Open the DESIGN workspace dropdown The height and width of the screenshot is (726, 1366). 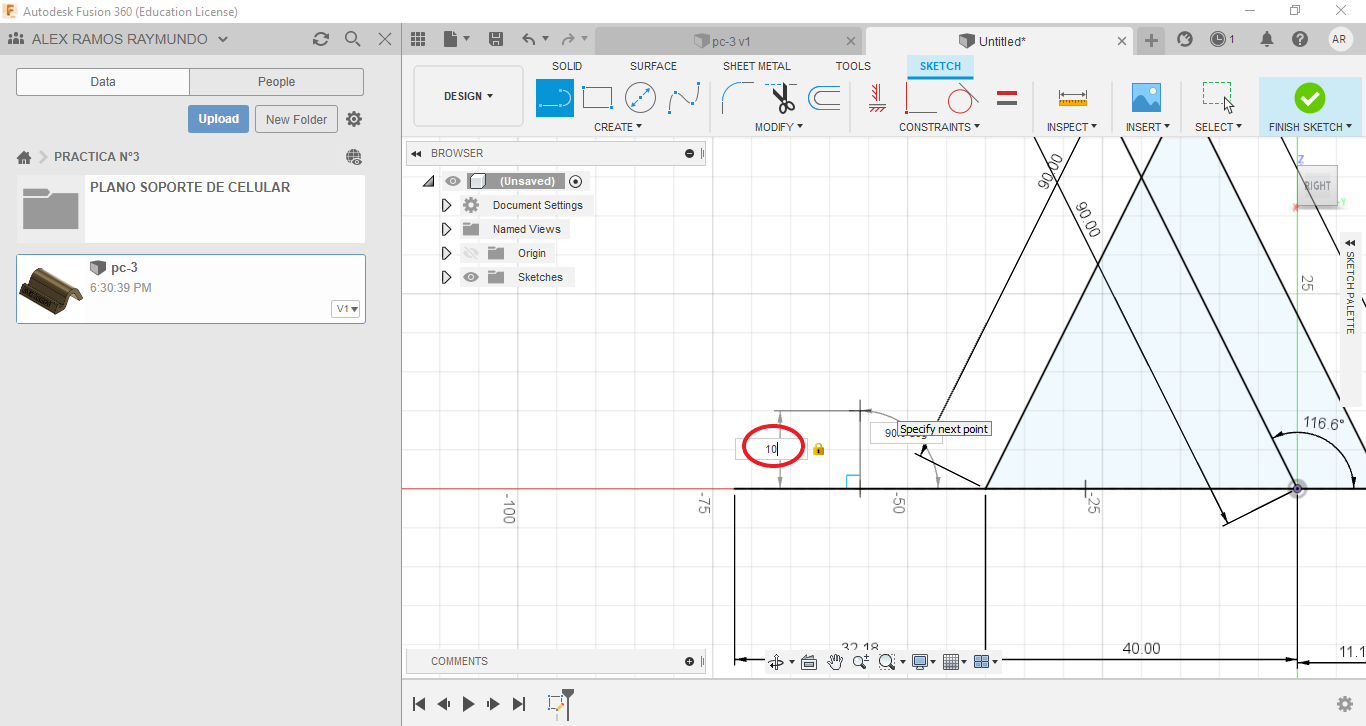468,96
